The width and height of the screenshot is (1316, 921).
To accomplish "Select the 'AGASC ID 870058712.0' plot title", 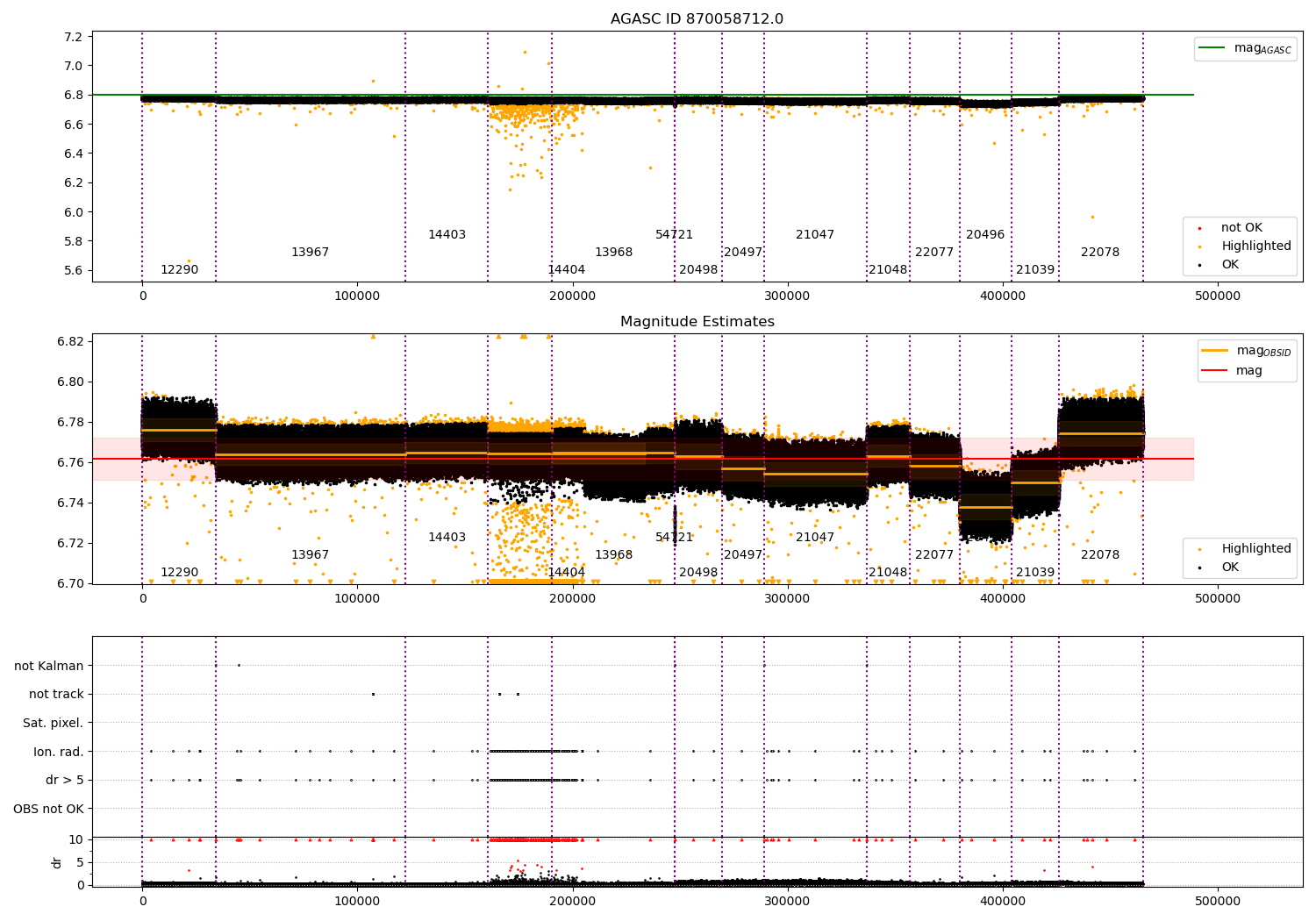I will tap(697, 19).
